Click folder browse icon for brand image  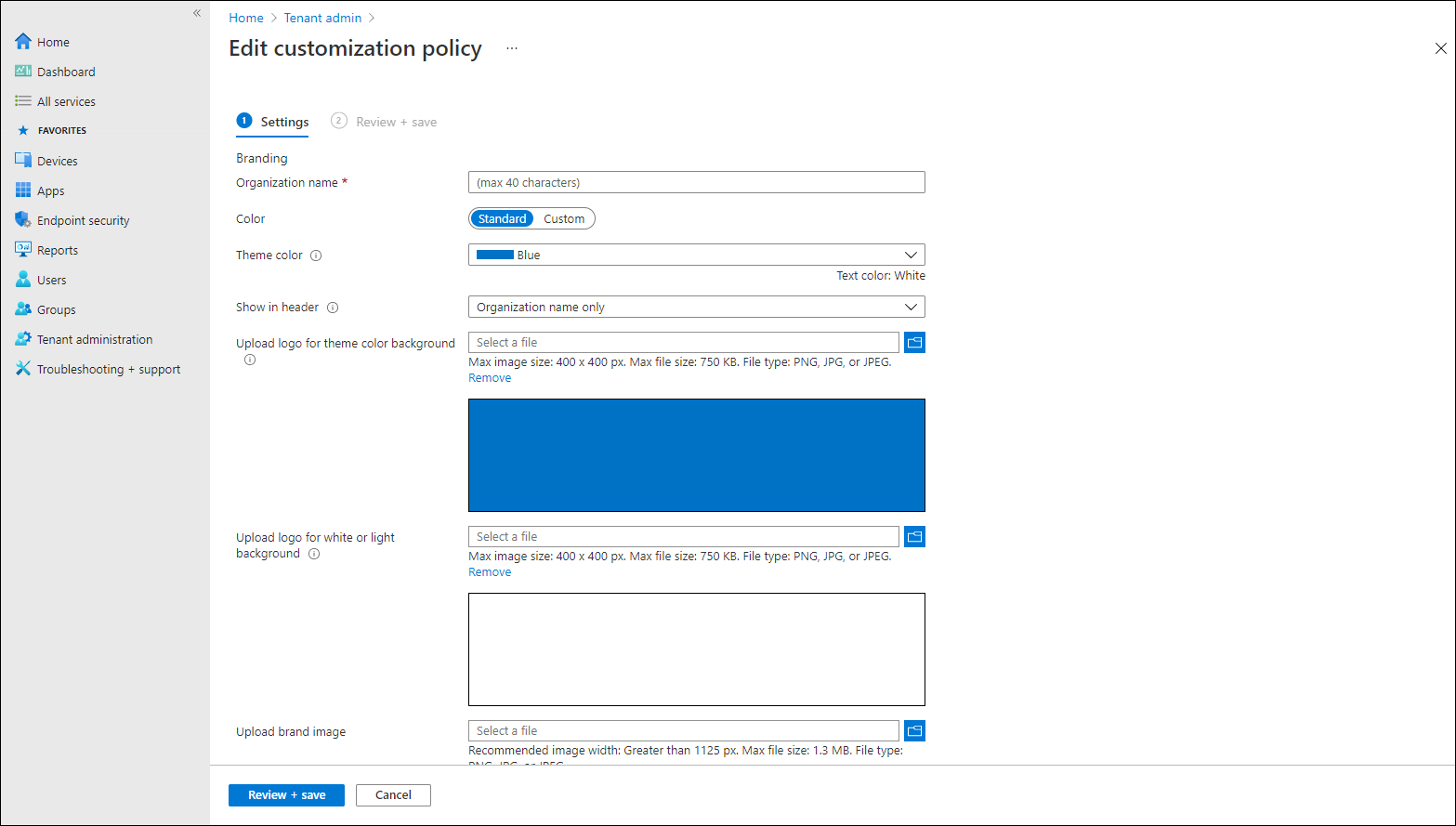click(914, 731)
